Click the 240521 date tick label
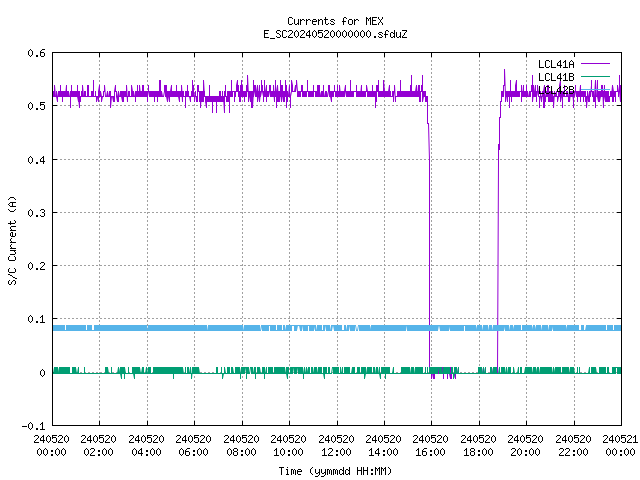The image size is (640, 480). [620, 439]
